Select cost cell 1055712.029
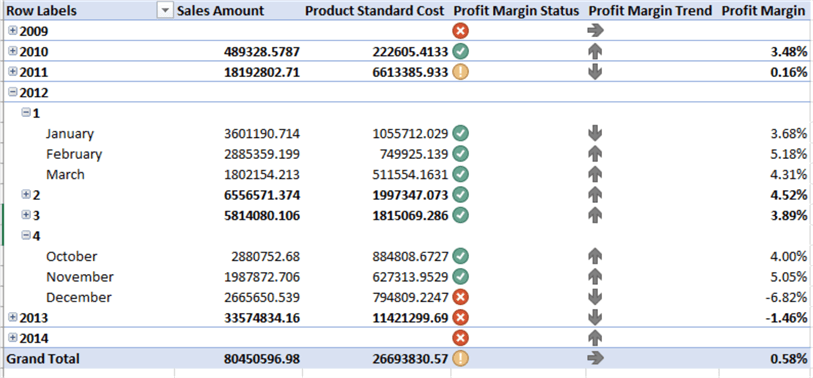This screenshot has height=378, width=813. (x=410, y=133)
